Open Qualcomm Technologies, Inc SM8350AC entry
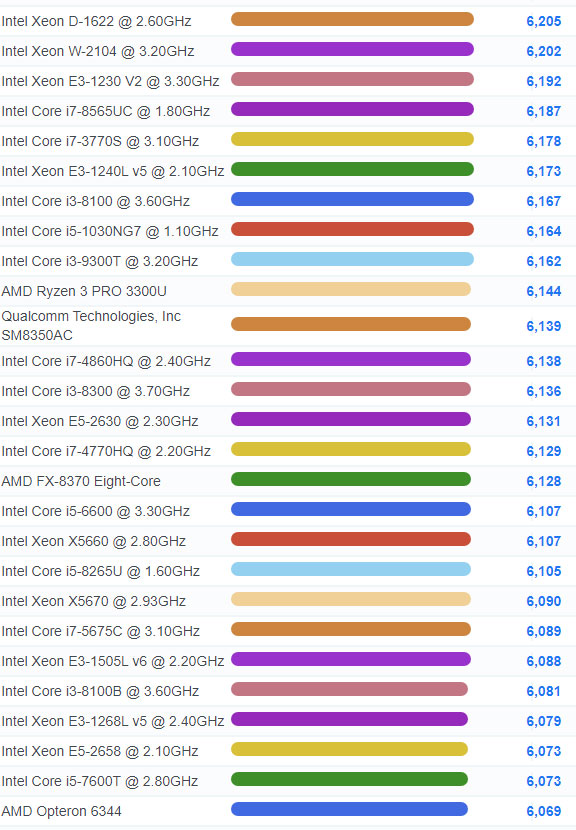Viewport: 576px width, 830px height. [x=91, y=326]
